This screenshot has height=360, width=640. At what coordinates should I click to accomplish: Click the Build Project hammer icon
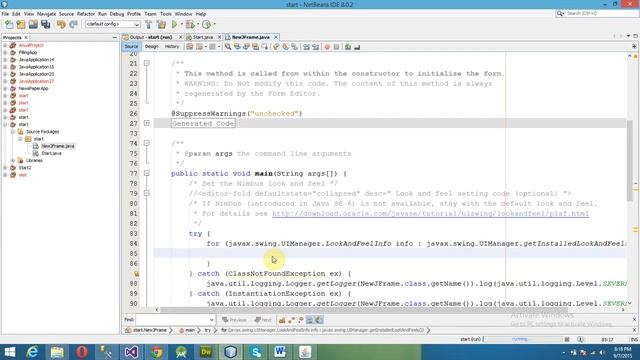pyautogui.click(x=149, y=24)
